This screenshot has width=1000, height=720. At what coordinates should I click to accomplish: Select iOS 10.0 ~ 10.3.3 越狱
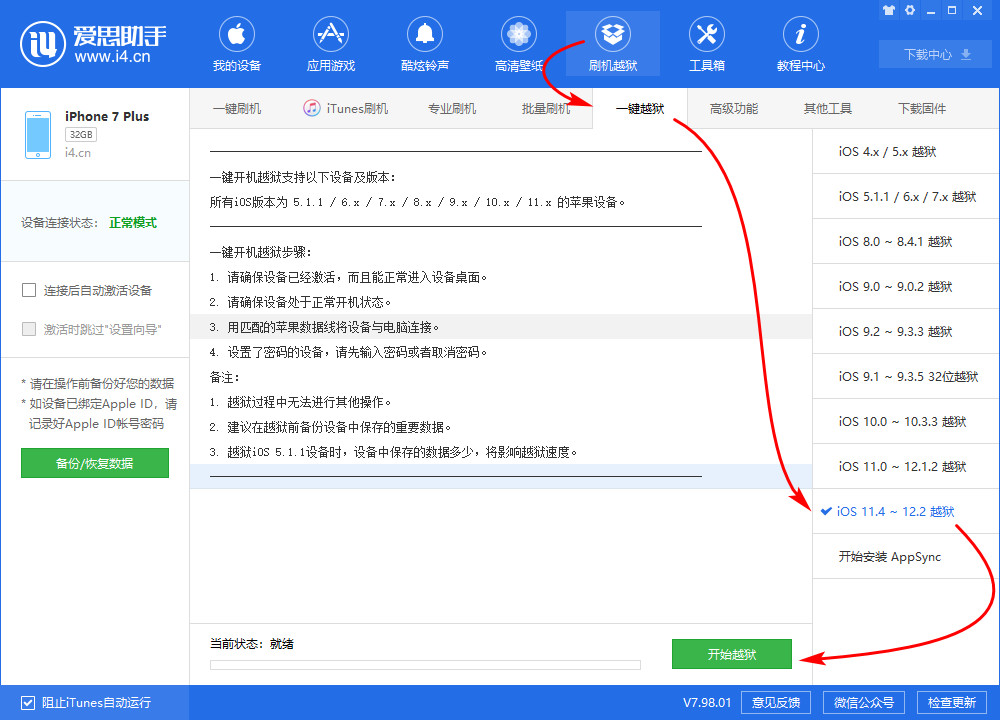coord(906,422)
